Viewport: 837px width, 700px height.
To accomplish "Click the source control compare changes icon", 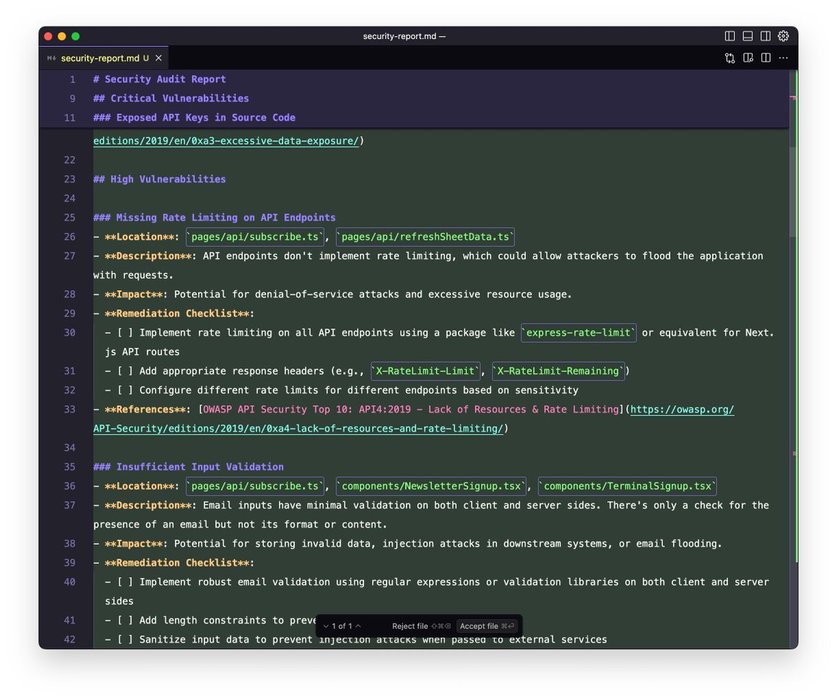I will coord(730,58).
